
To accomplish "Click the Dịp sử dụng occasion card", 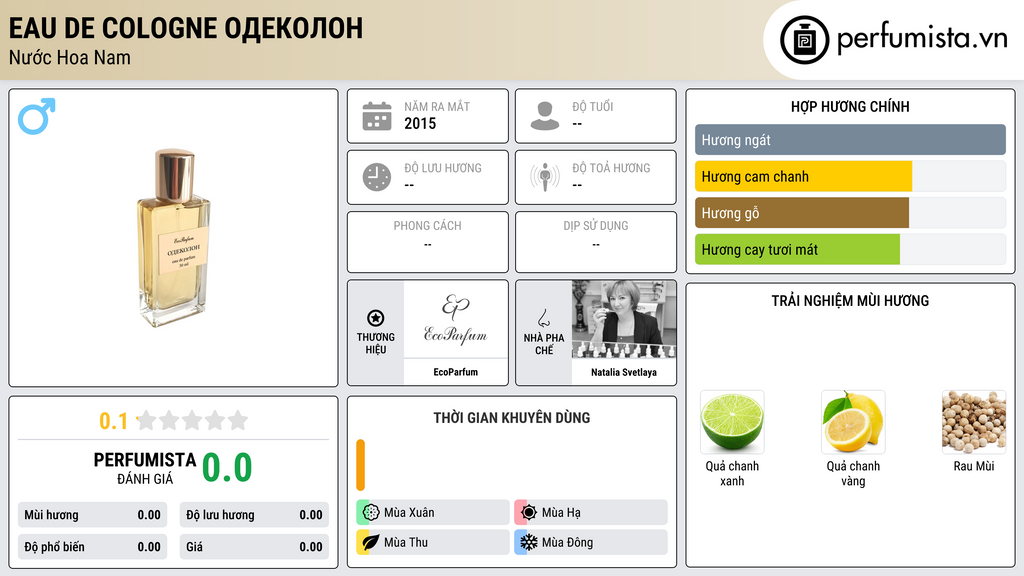I will pos(596,242).
